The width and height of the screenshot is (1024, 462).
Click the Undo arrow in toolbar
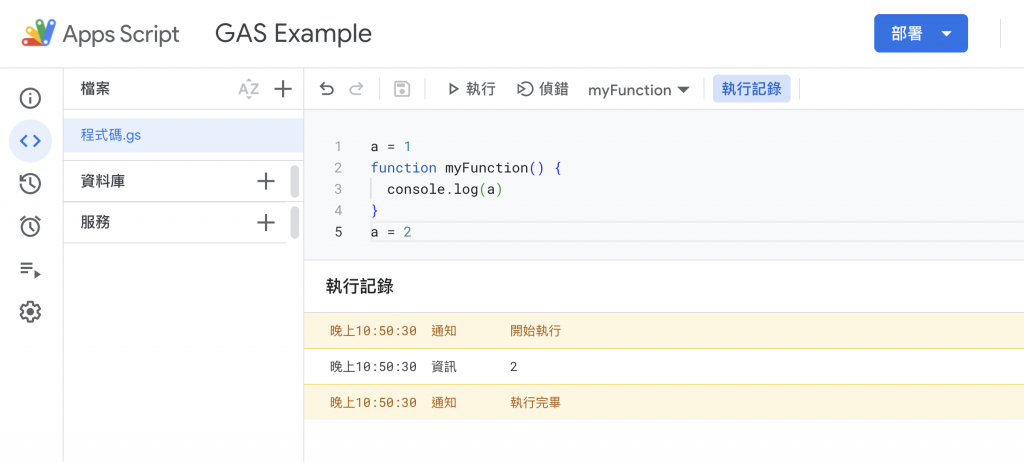point(327,89)
